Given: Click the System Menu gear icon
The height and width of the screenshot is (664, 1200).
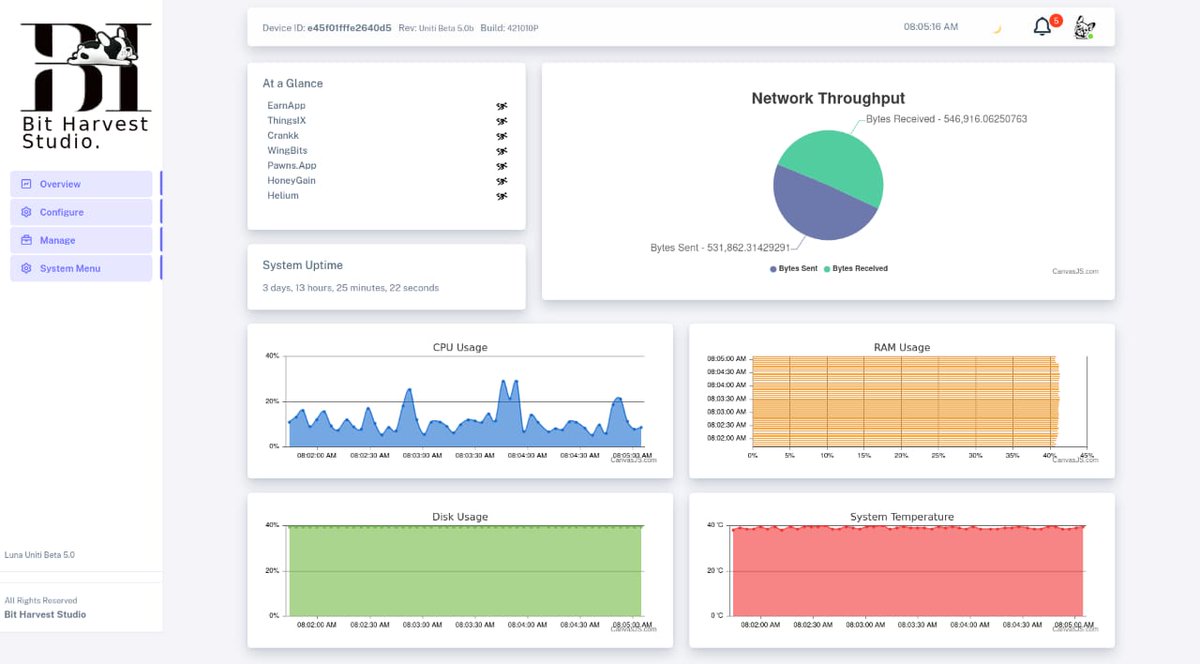Looking at the screenshot, I should tap(26, 268).
